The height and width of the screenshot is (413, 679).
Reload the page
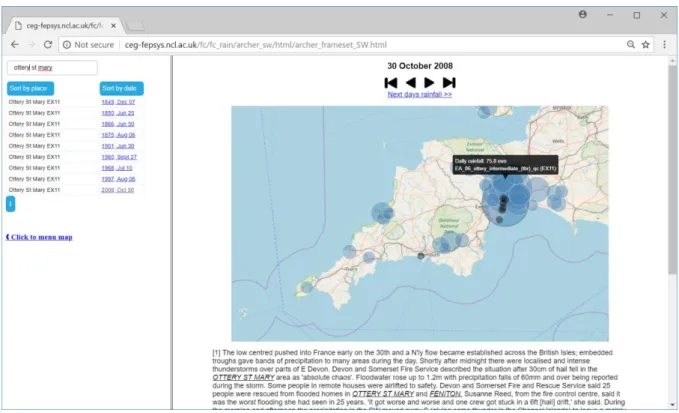pyautogui.click(x=48, y=45)
